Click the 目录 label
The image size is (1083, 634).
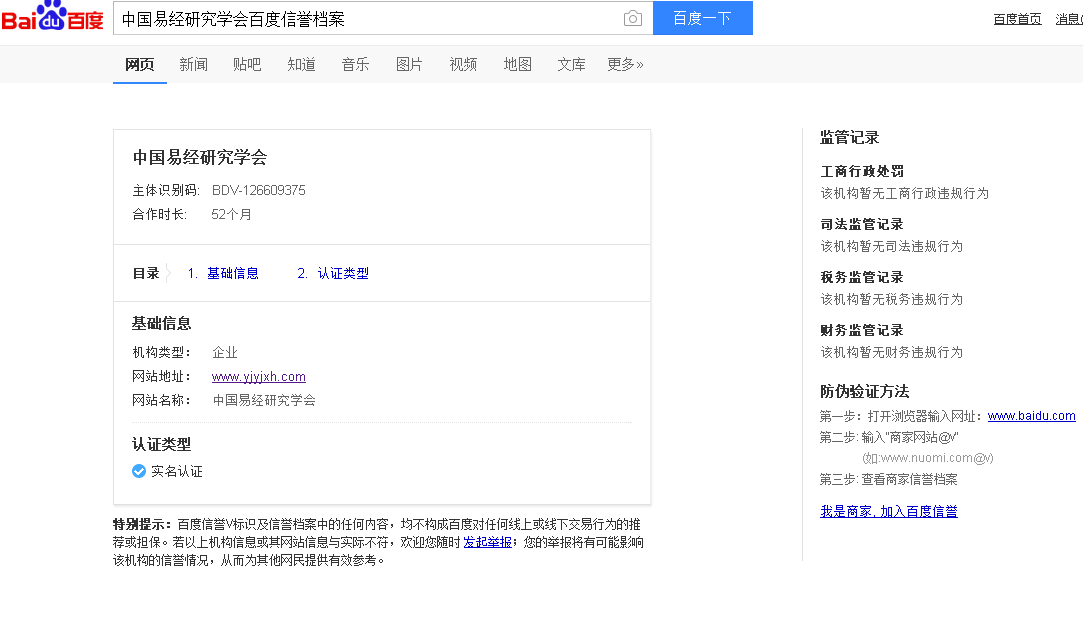coord(146,273)
